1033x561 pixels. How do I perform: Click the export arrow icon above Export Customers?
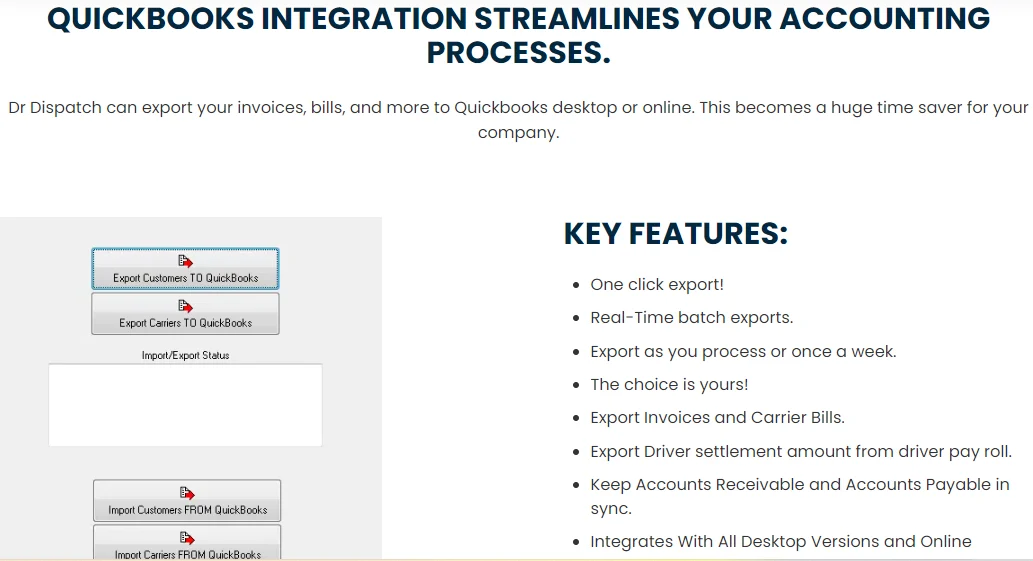pyautogui.click(x=186, y=261)
